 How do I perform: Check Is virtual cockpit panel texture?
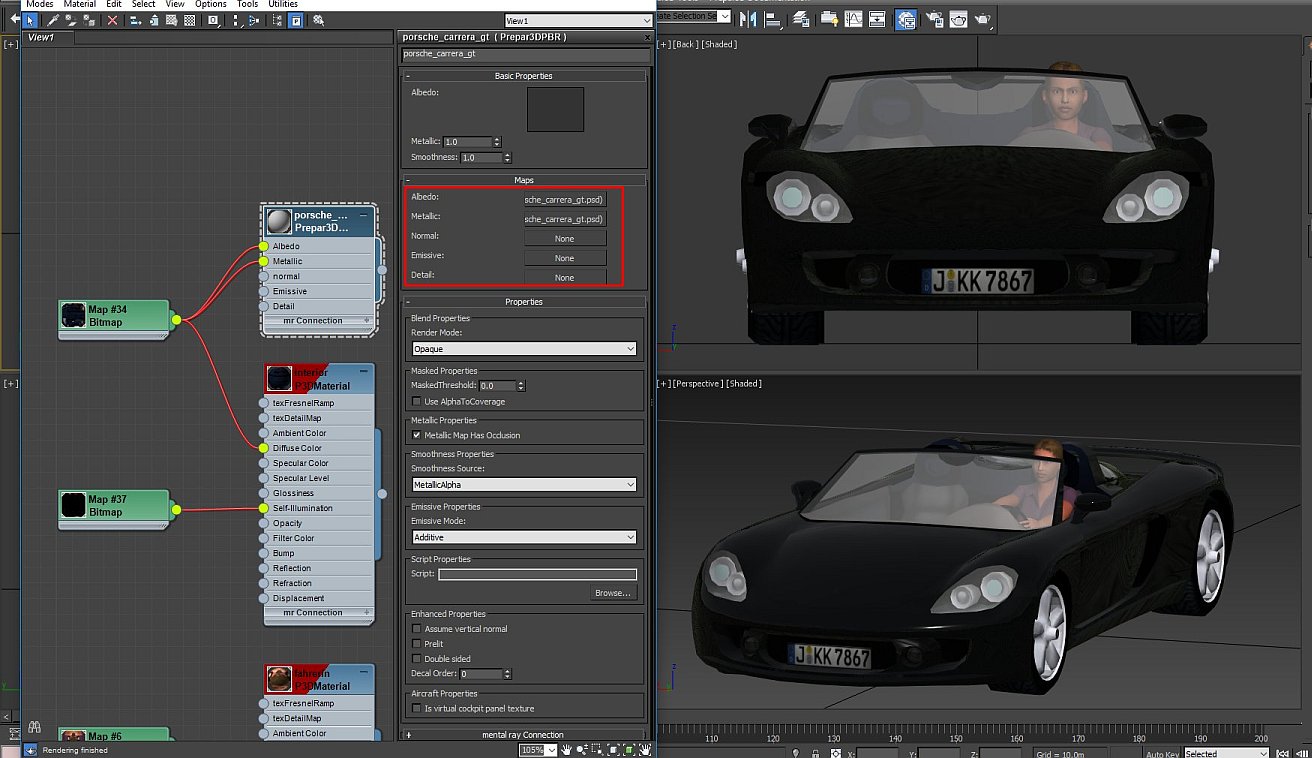[416, 709]
